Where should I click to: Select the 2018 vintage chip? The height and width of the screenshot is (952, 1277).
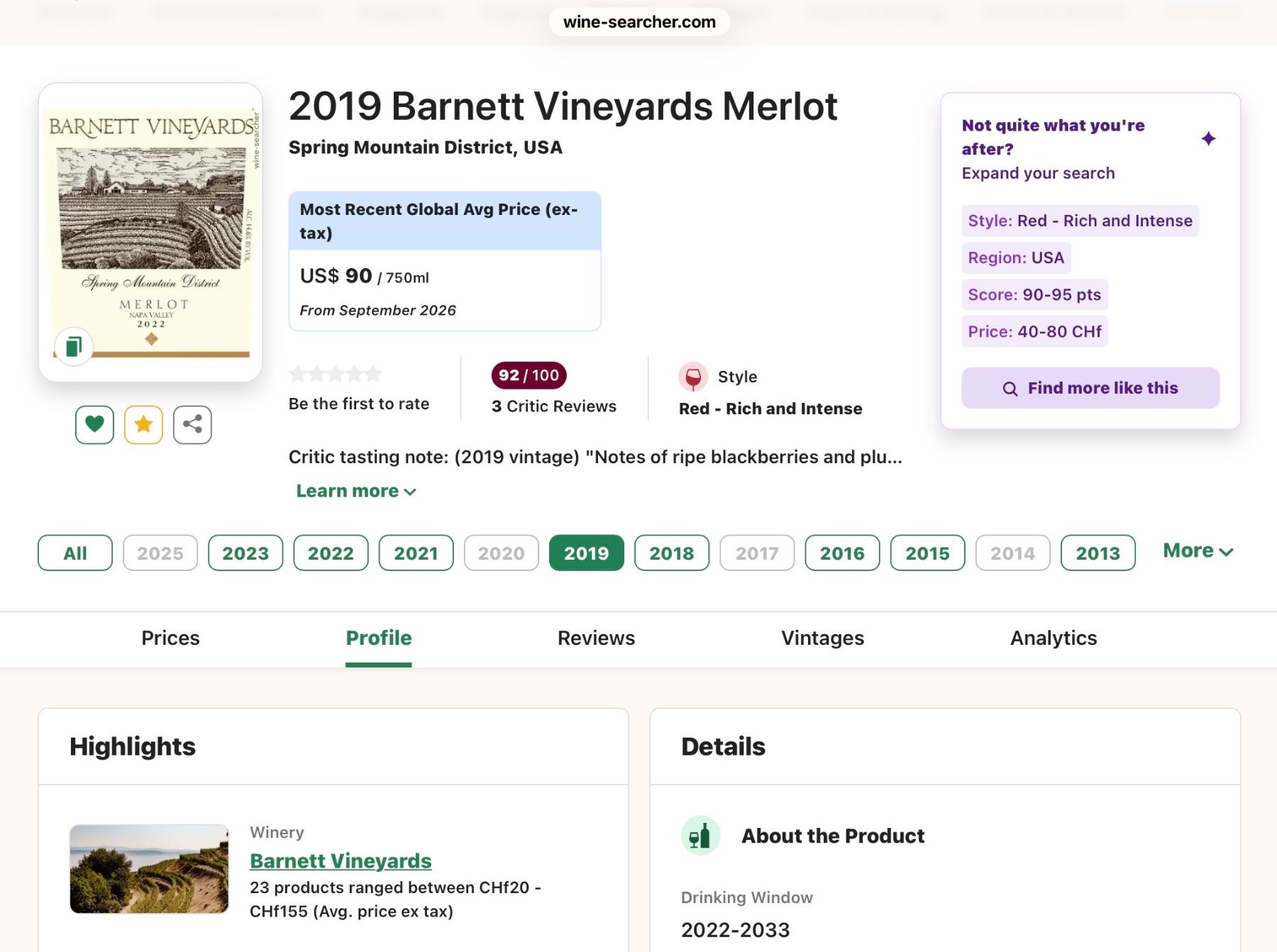672,553
